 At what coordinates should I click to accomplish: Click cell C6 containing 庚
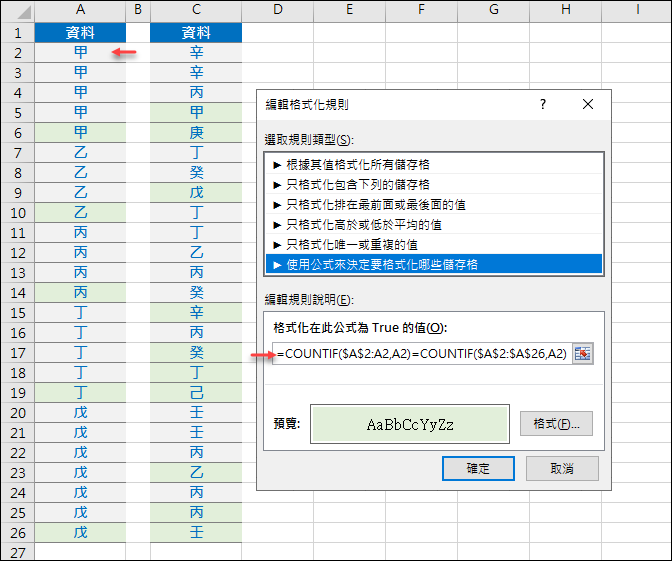(196, 133)
